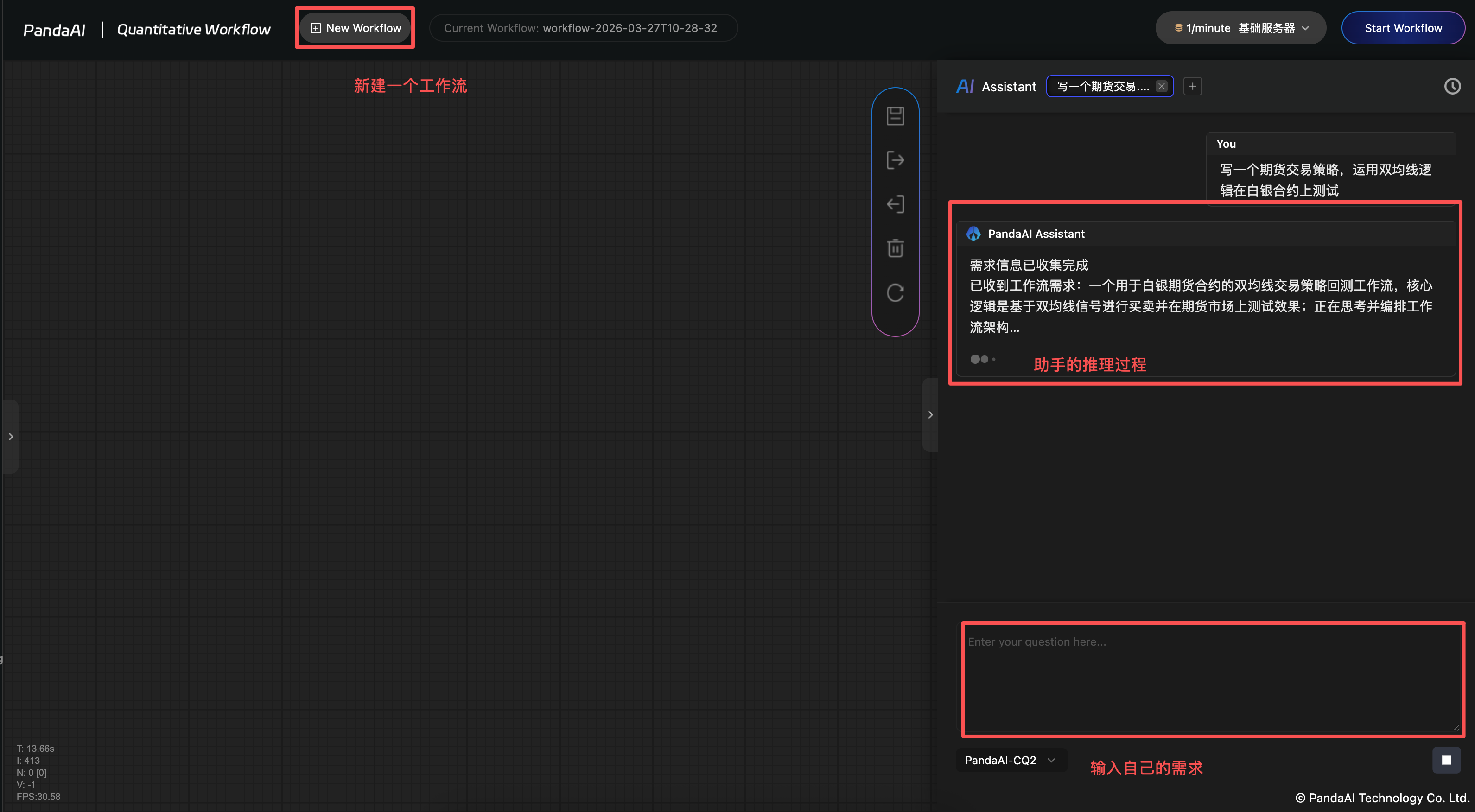
Task: Expand the left sidebar panel
Action: 10,436
